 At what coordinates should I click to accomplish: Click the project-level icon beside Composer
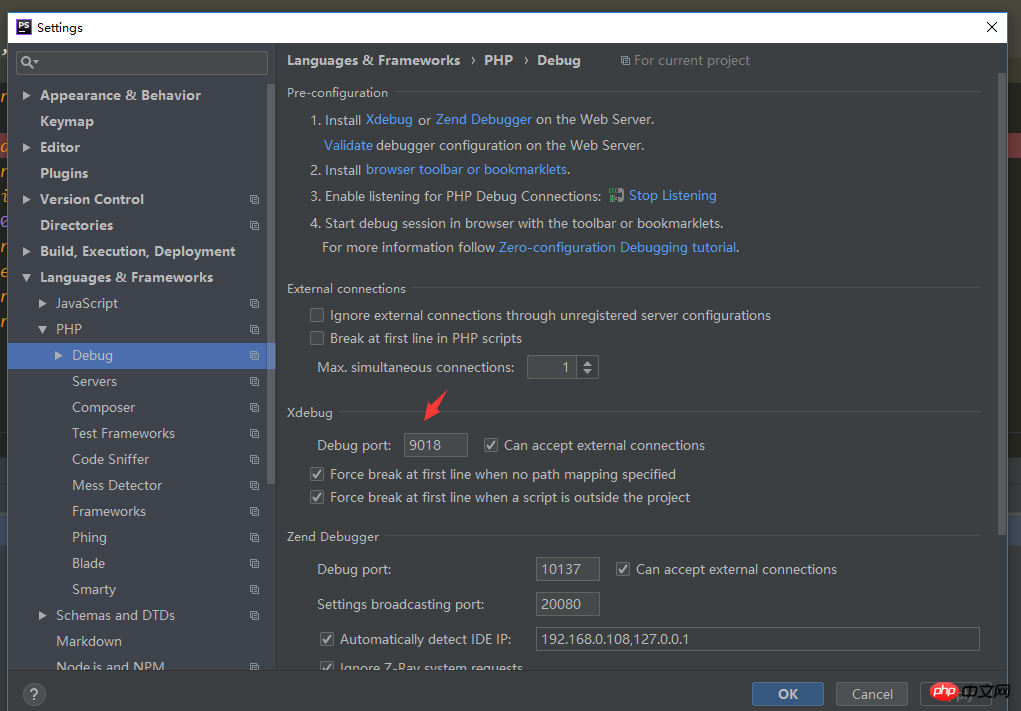[x=255, y=408]
